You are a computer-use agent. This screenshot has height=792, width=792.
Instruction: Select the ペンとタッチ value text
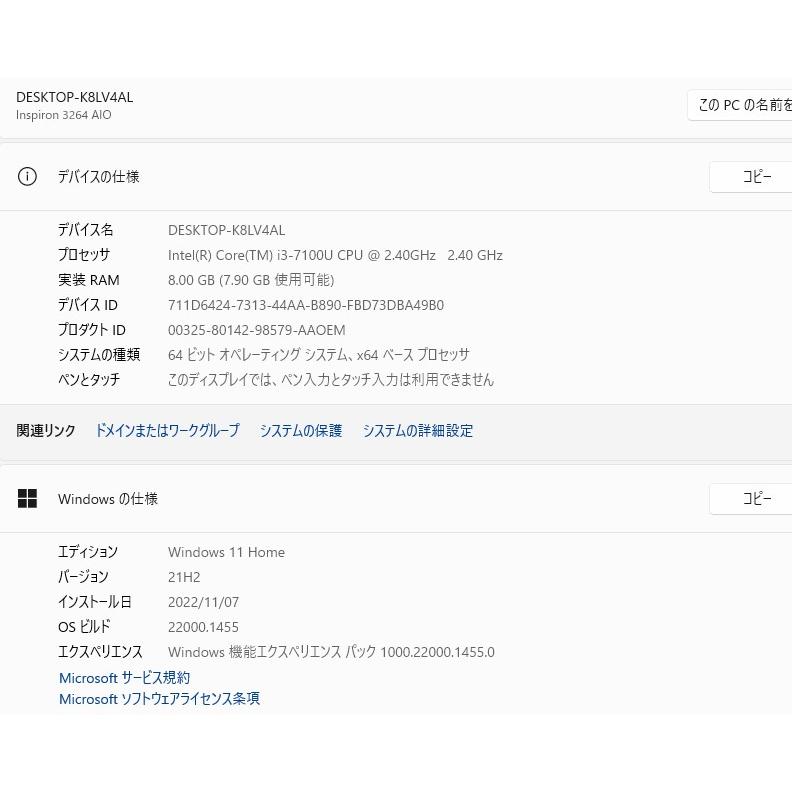(331, 380)
